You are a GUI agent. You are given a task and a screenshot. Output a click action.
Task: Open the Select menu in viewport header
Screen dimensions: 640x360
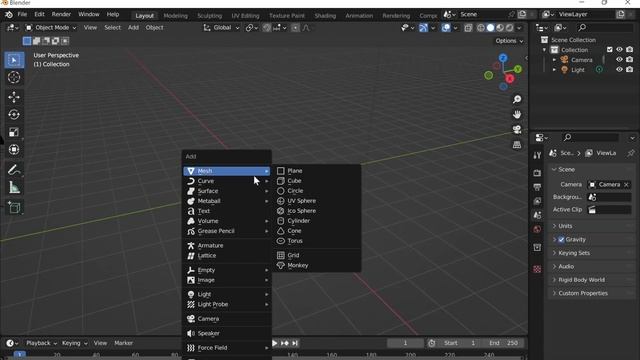tap(112, 28)
